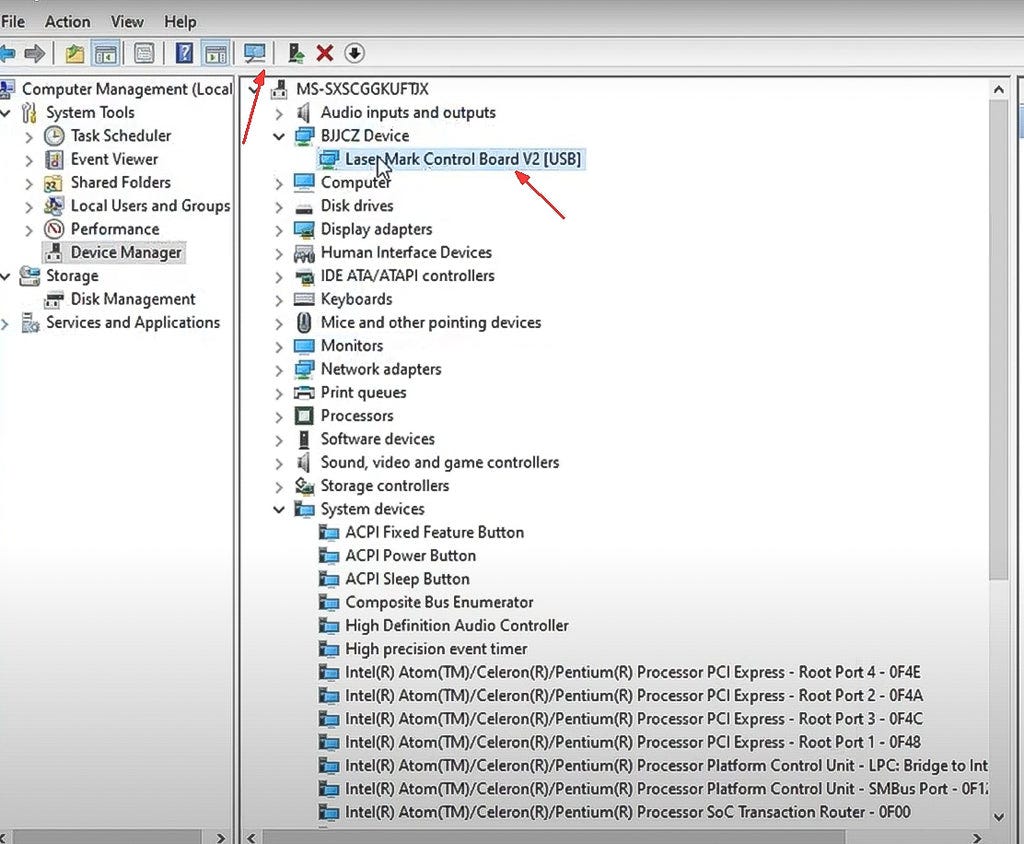1024x844 pixels.
Task: Click the down-arrow circle toolbar icon
Action: pyautogui.click(x=354, y=54)
